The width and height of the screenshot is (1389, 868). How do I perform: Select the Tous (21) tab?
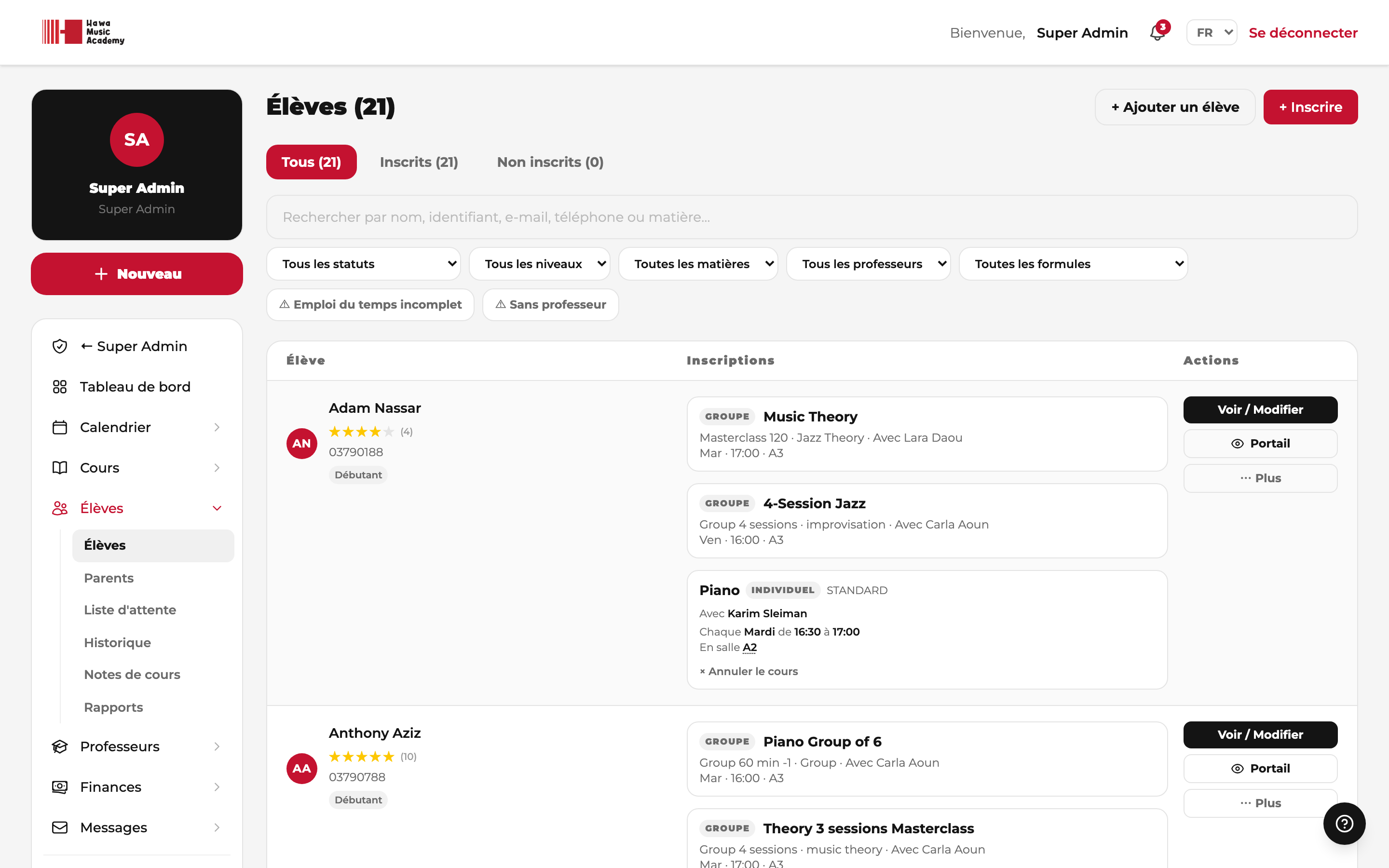pos(311,162)
